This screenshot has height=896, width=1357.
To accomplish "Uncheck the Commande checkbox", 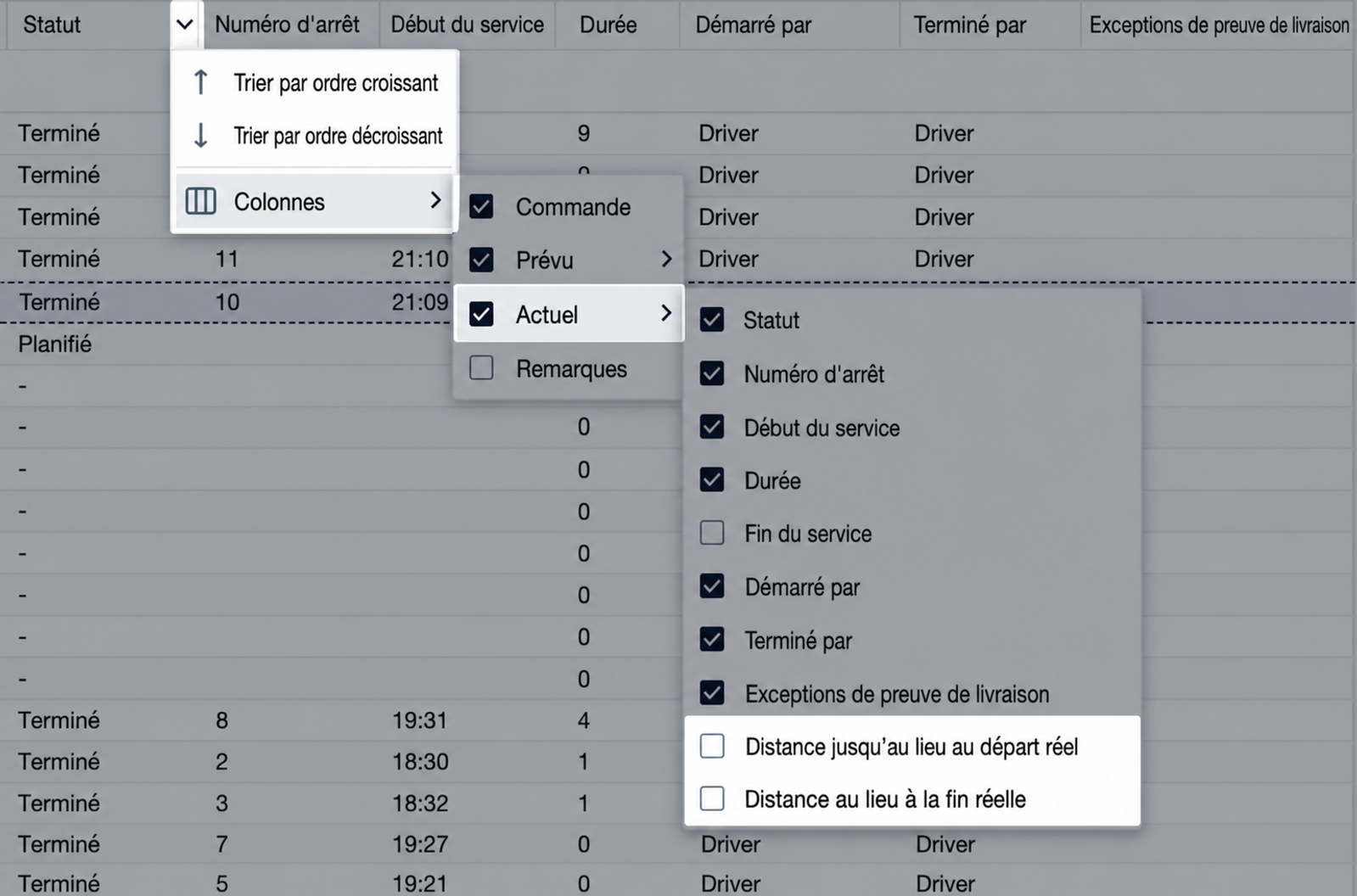I will pyautogui.click(x=481, y=206).
